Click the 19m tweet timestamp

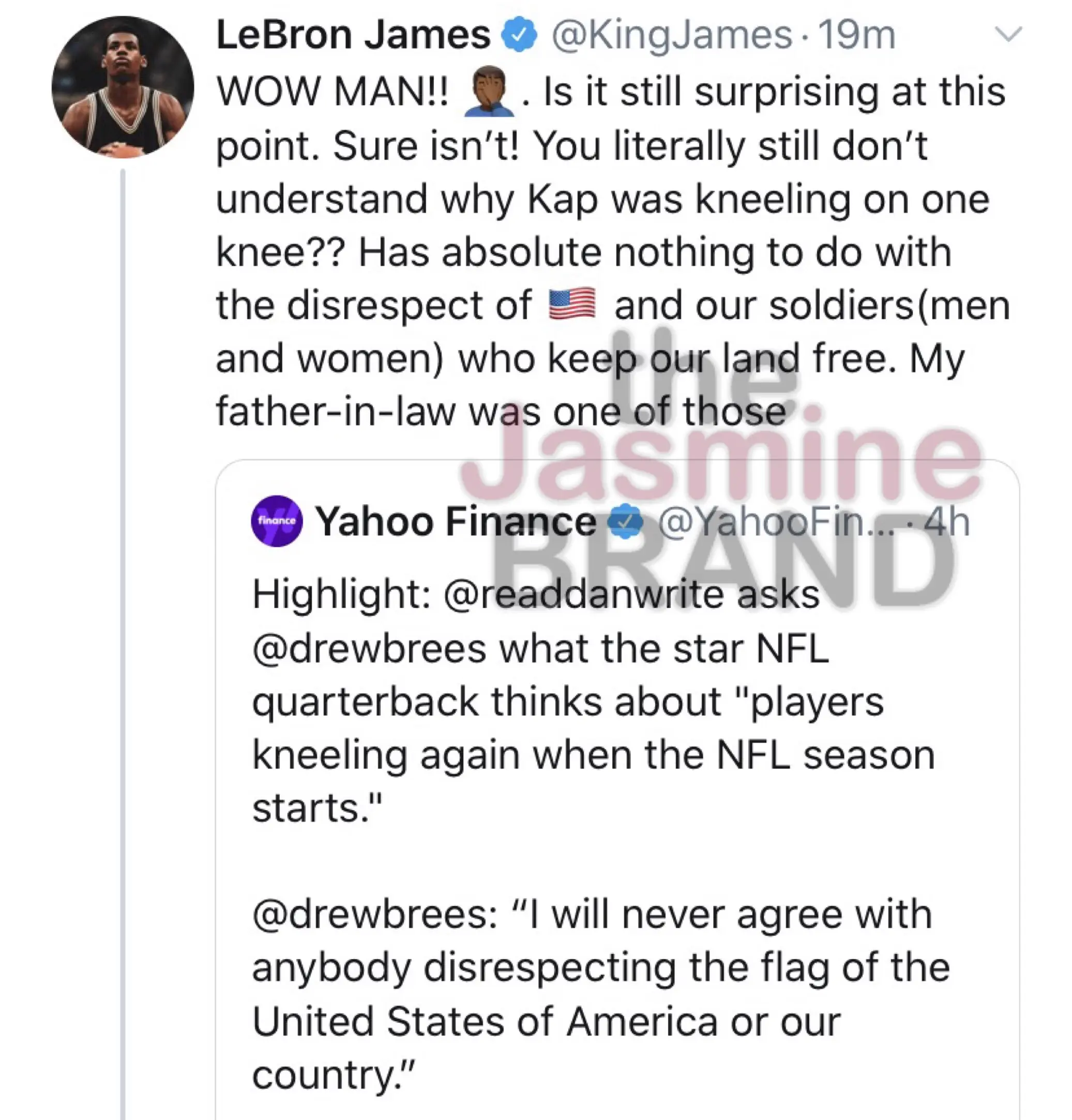tap(857, 35)
